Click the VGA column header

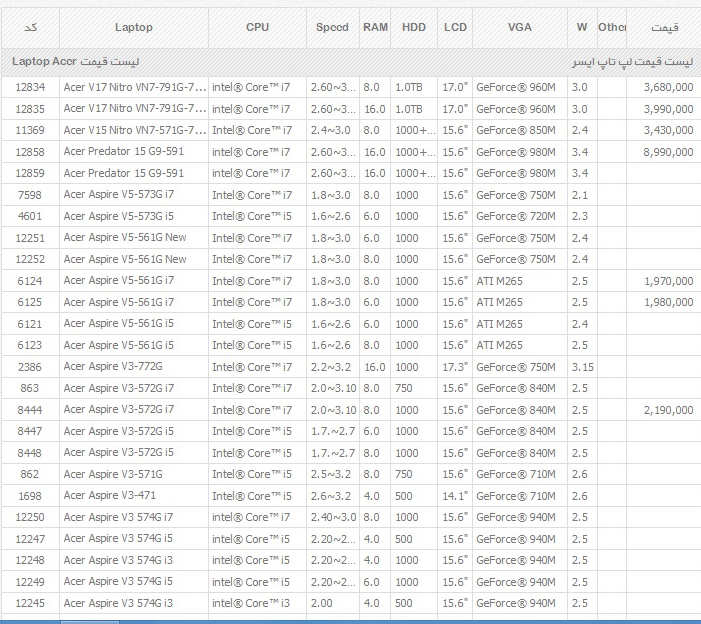520,27
